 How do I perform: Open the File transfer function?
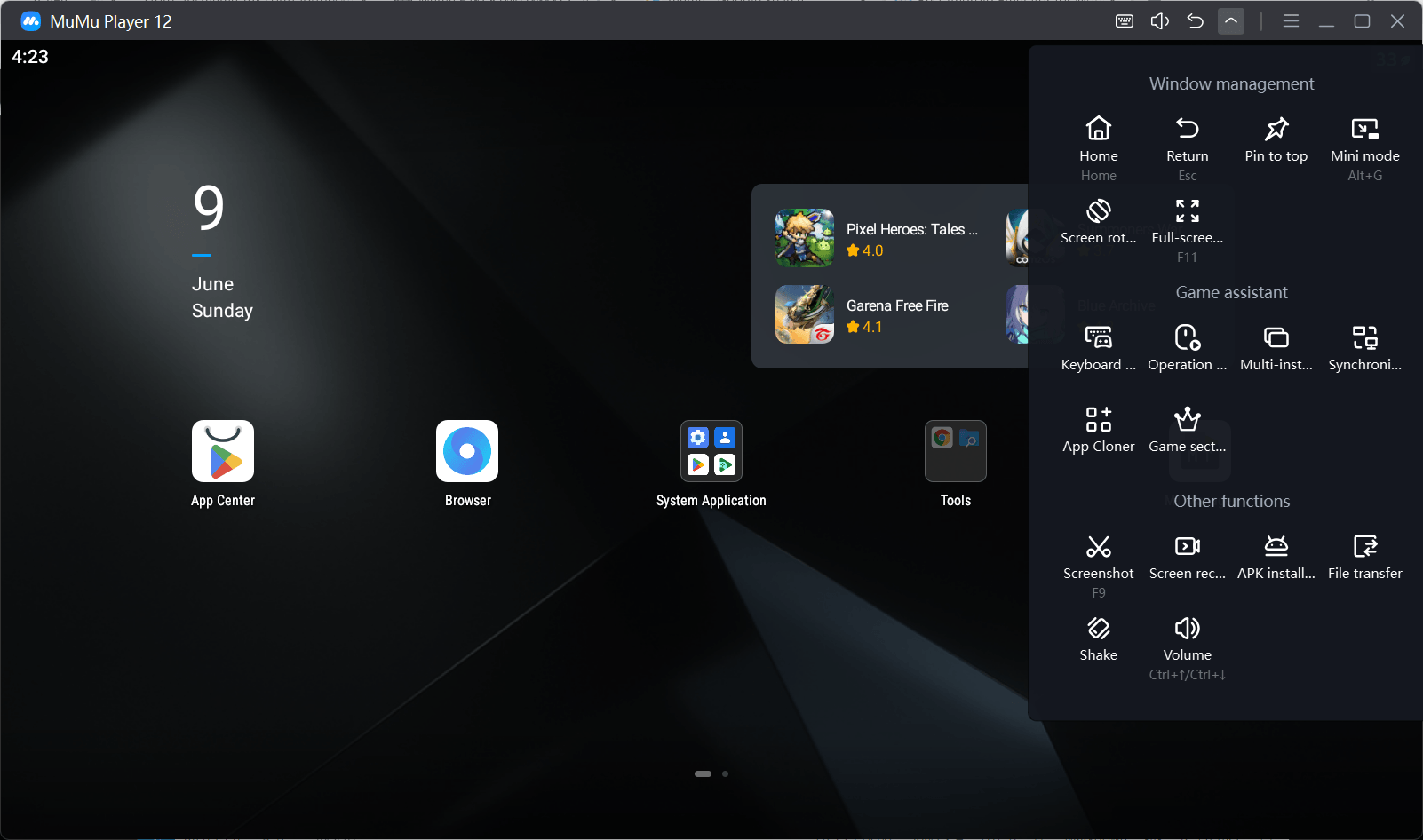[x=1364, y=547]
